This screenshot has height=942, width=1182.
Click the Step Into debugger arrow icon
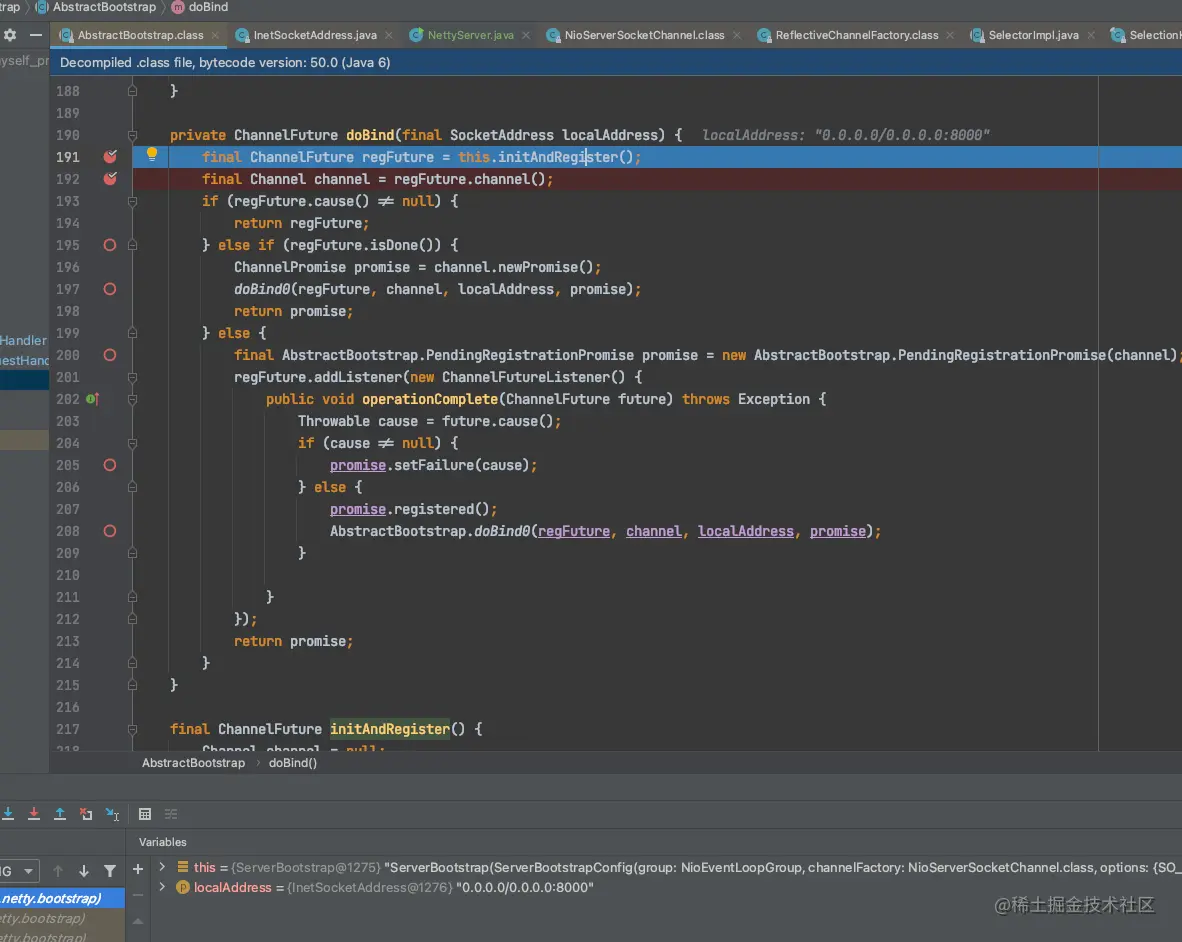click(8, 814)
